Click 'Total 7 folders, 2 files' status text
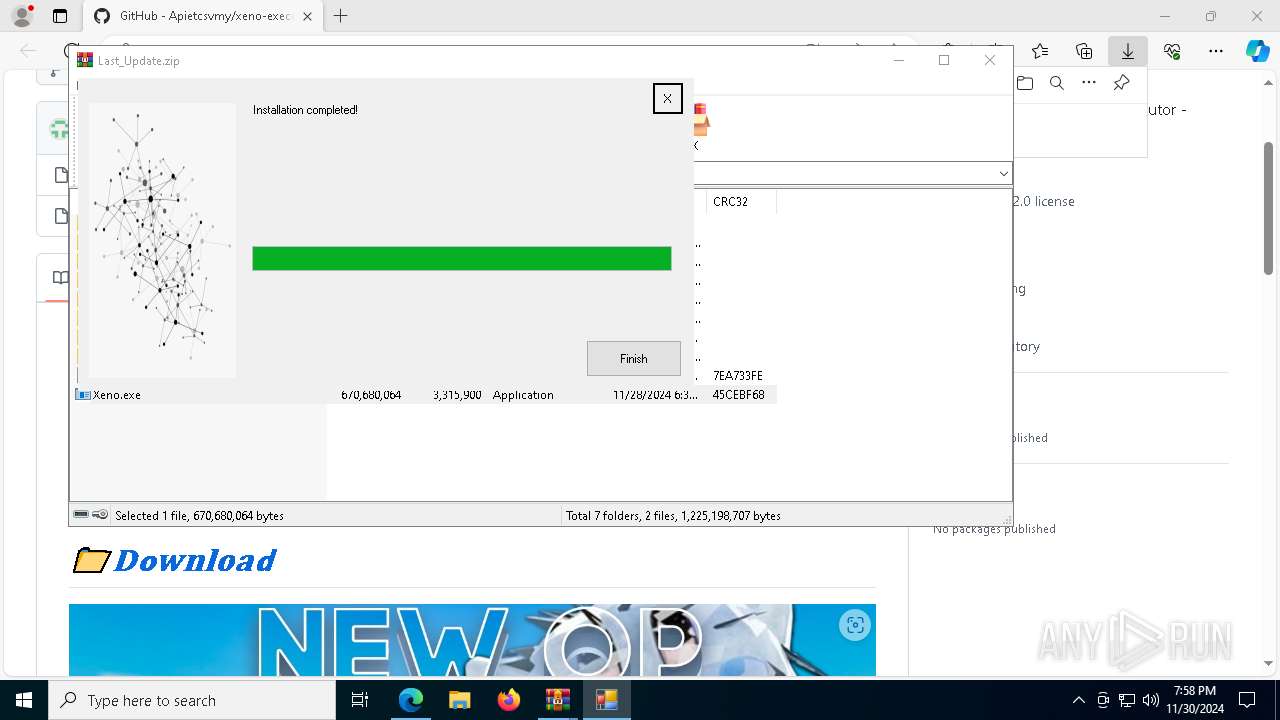The height and width of the screenshot is (720, 1280). tap(673, 516)
